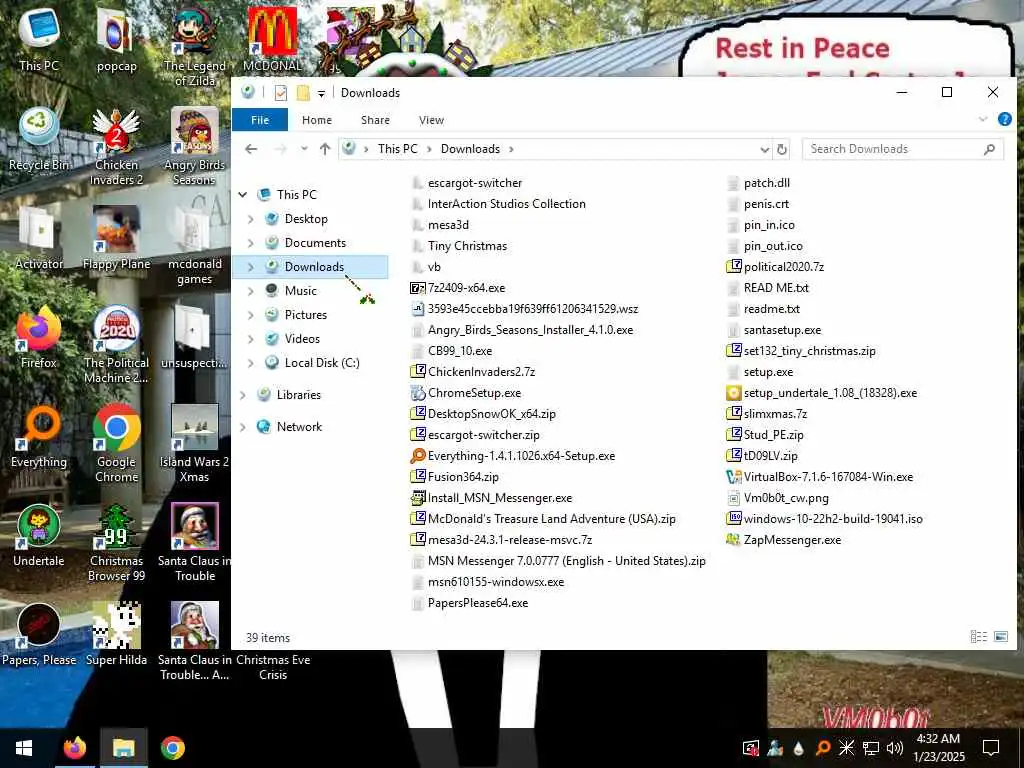Image resolution: width=1024 pixels, height=768 pixels.
Task: Launch Angry Birds Seasons shortcut
Action: 195,146
